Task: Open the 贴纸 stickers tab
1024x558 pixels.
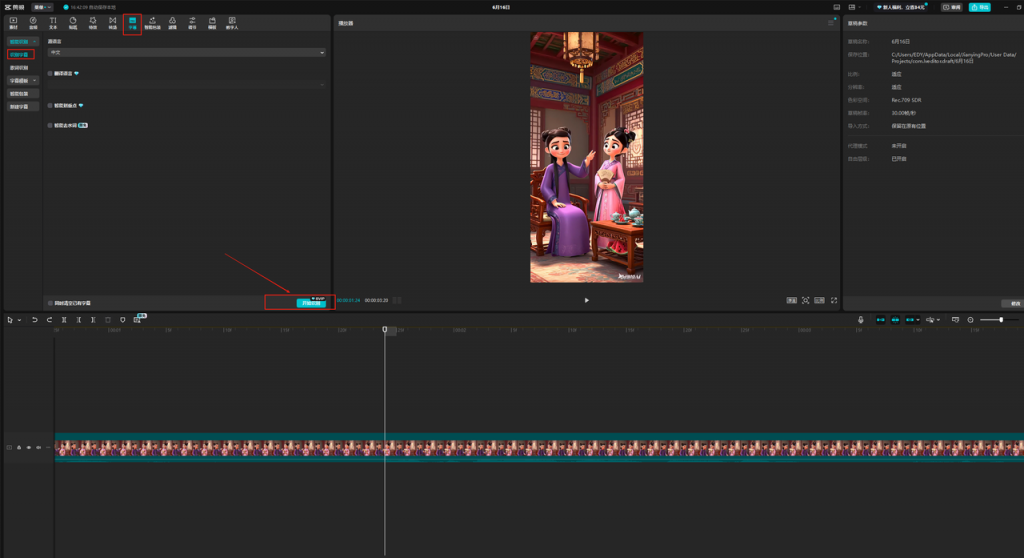Action: [72, 23]
